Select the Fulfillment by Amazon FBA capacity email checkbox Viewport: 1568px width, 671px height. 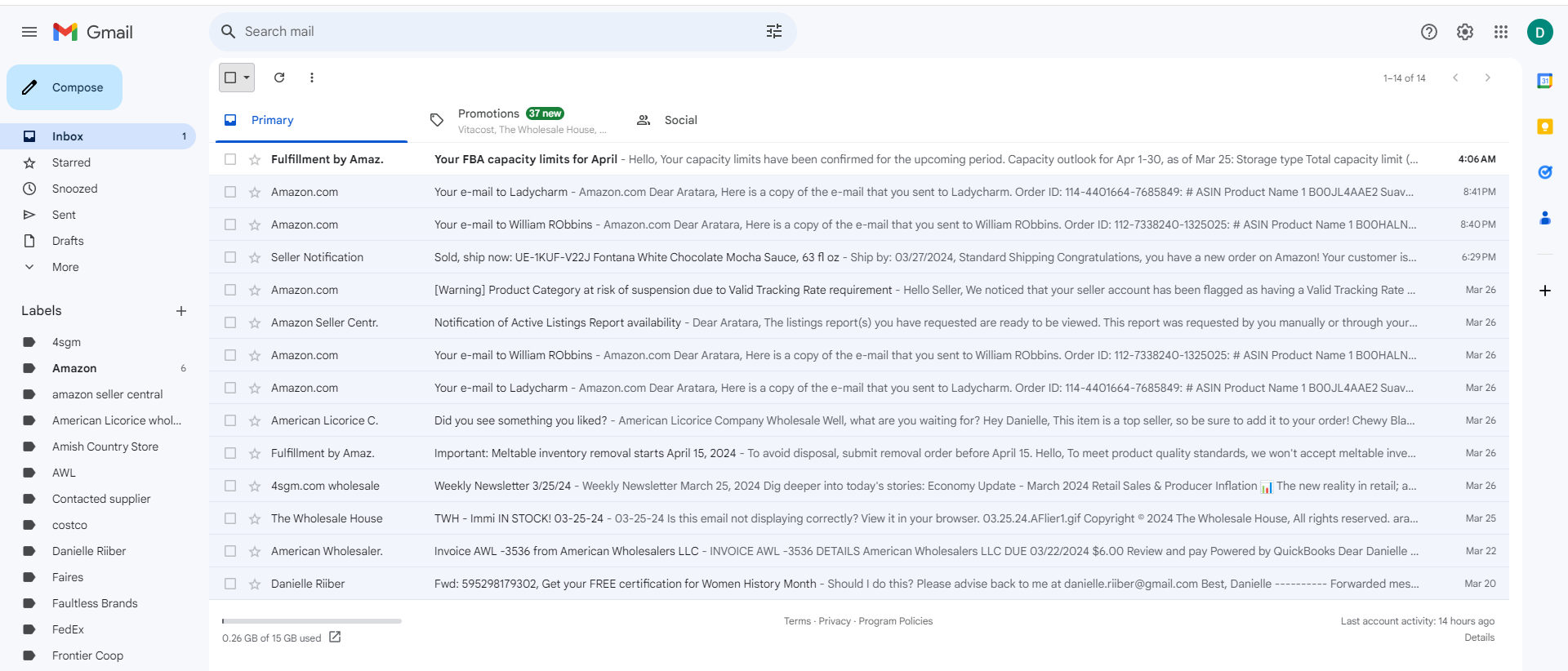click(x=230, y=159)
